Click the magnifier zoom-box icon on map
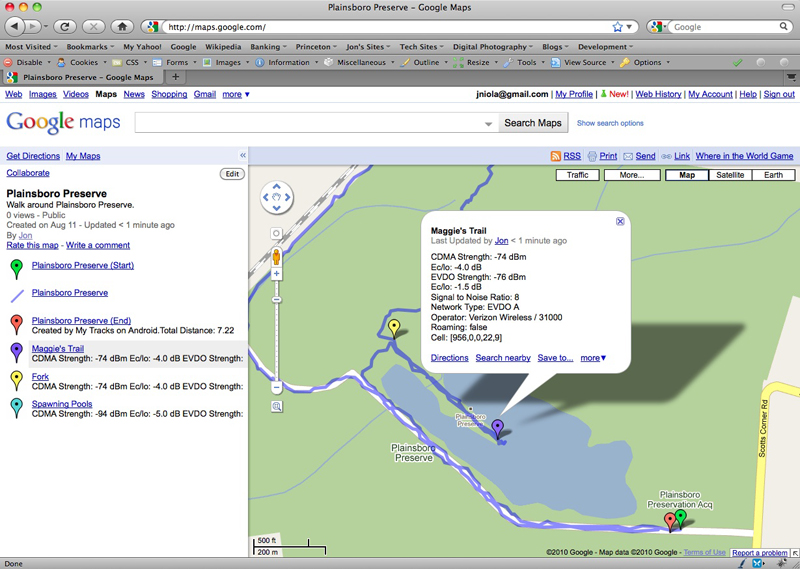The height and width of the screenshot is (569, 800). [x=277, y=407]
